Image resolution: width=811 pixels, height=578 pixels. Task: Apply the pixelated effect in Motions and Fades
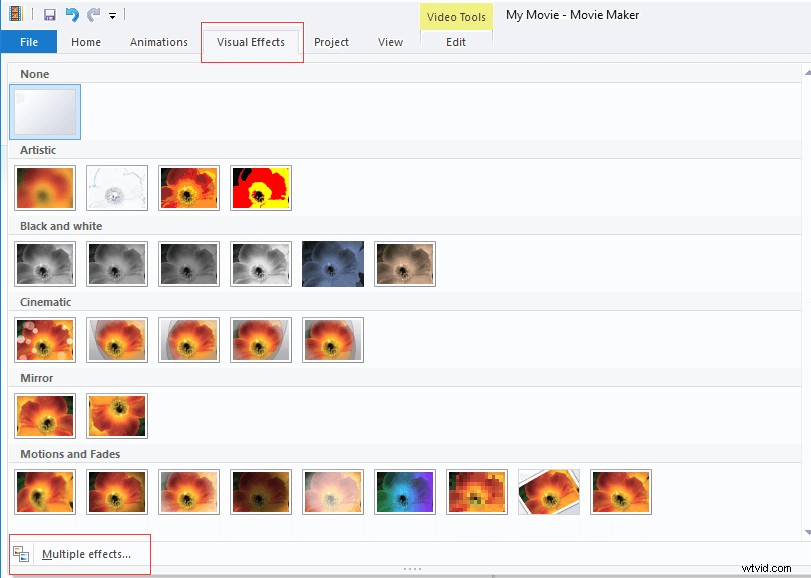click(476, 491)
